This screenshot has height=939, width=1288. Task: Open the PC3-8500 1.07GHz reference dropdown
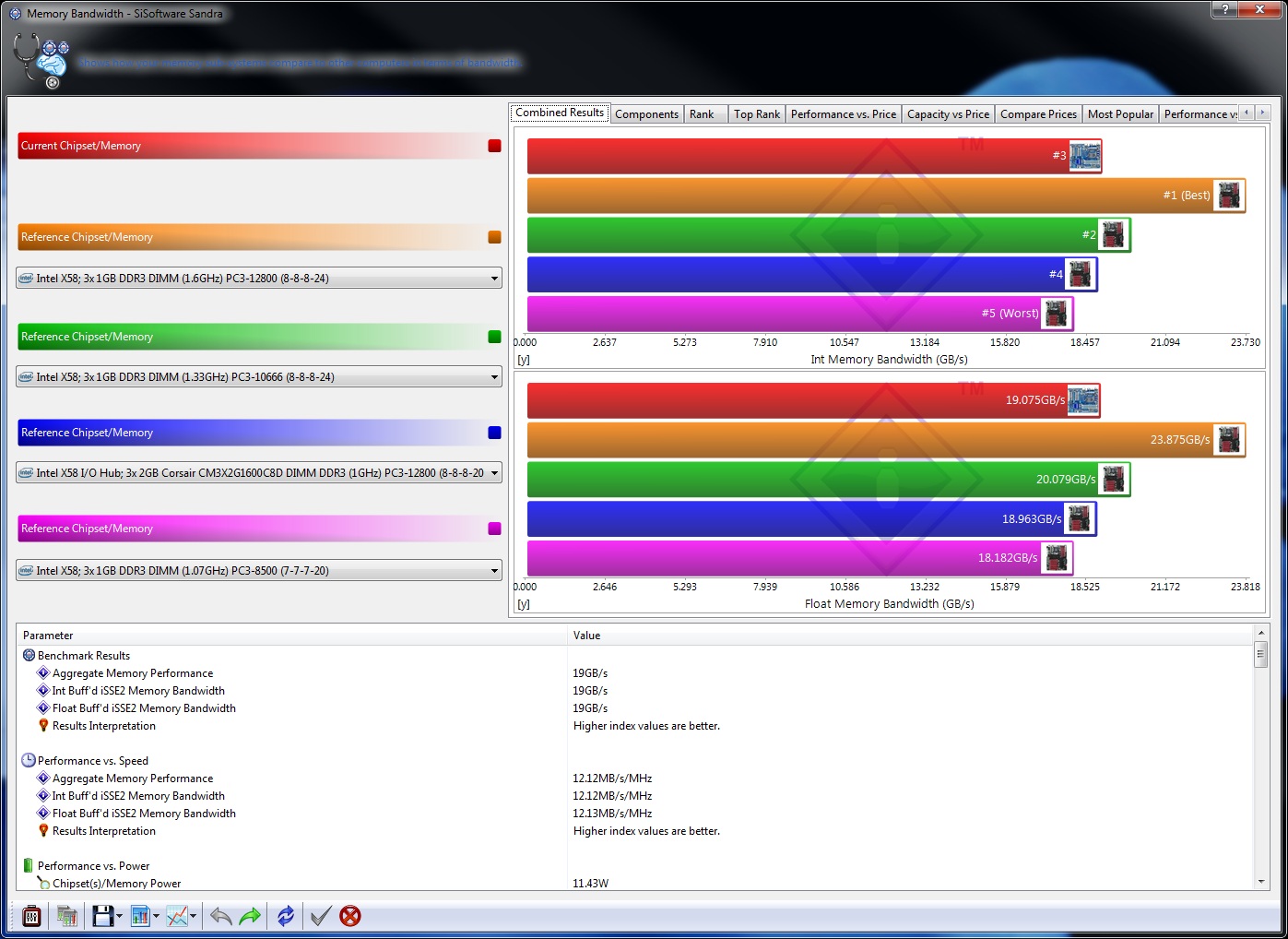tap(259, 570)
